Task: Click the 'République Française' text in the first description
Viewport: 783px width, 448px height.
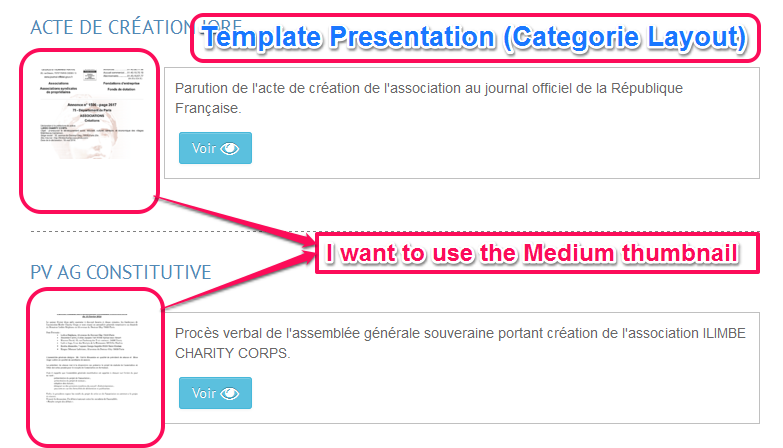Action: [x=428, y=98]
